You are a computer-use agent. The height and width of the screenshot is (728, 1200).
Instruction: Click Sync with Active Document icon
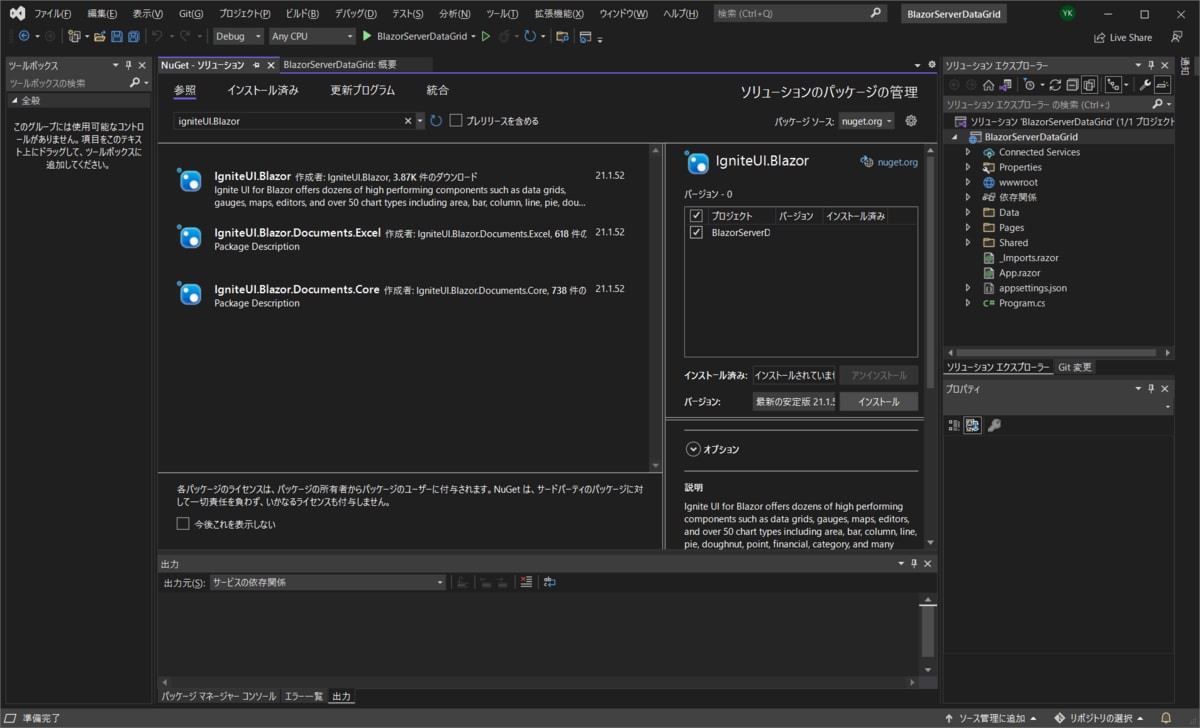tap(1055, 85)
